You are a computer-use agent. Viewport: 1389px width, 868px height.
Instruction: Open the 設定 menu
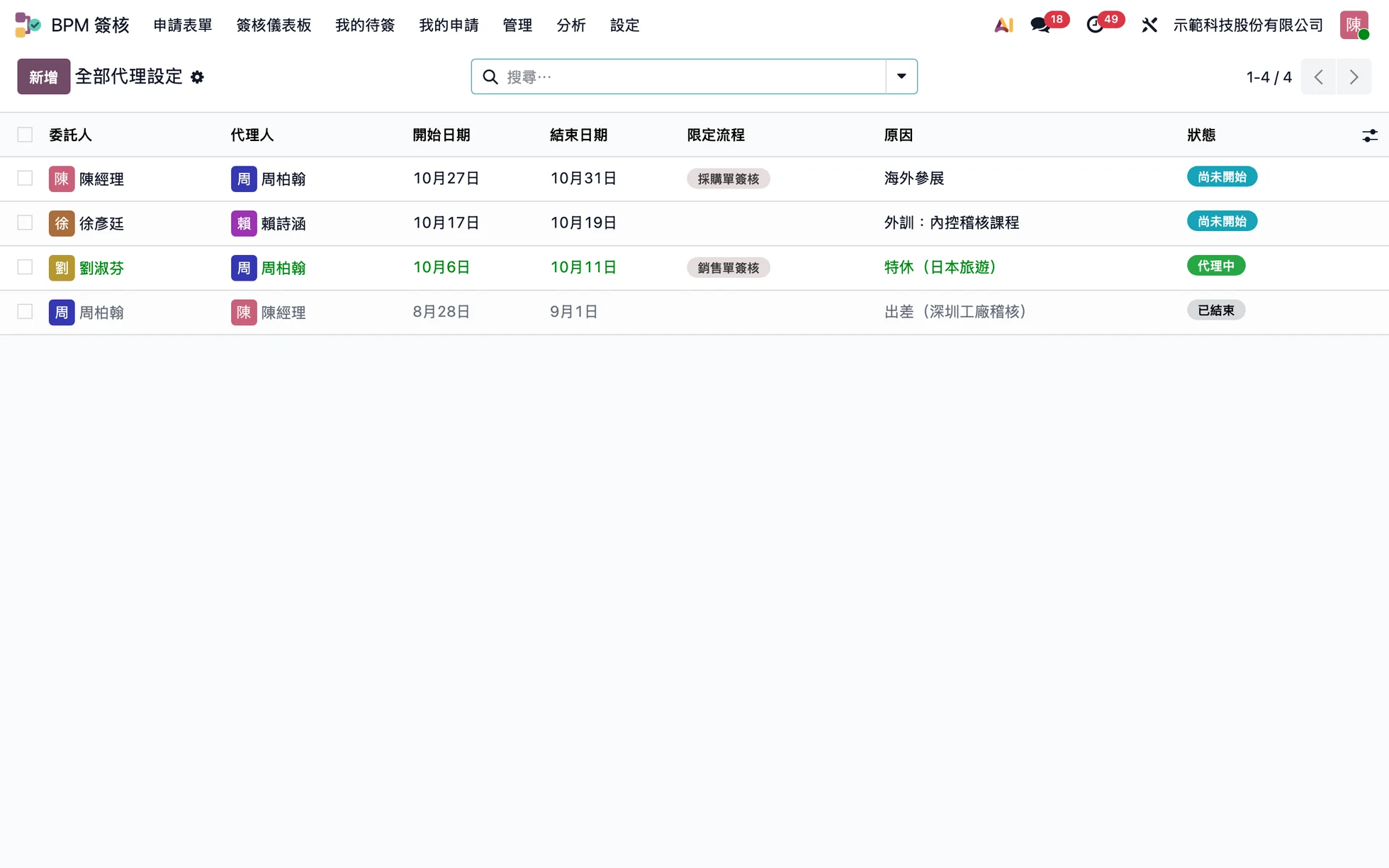pyautogui.click(x=625, y=25)
